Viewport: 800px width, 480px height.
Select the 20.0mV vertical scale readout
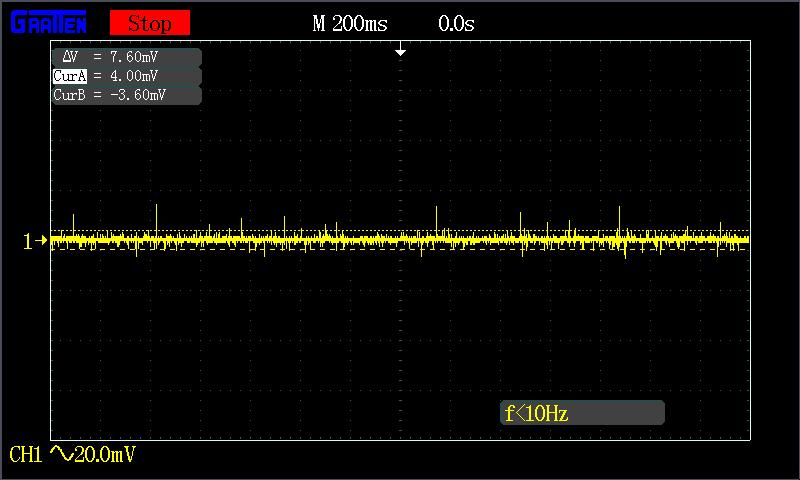point(106,454)
